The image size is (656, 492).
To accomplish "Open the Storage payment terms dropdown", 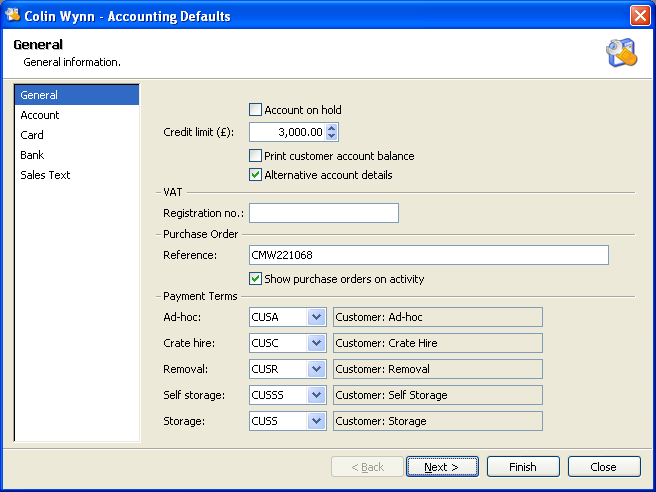I will coord(316,421).
